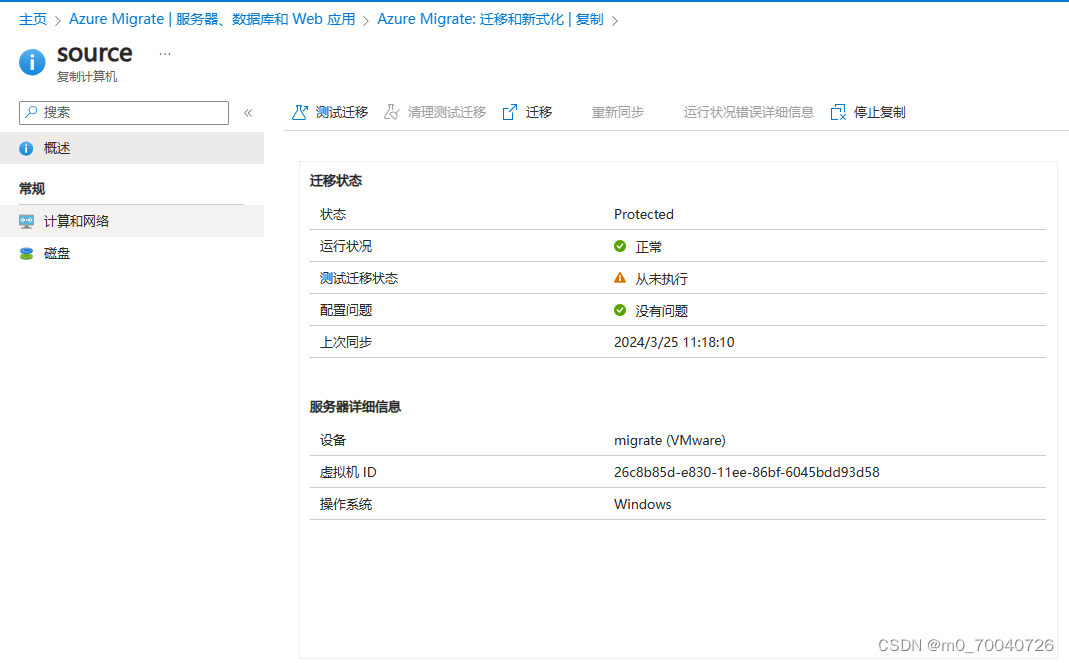Go to the 主页 breadcrumb link
This screenshot has height=663, width=1069.
pos(33,19)
